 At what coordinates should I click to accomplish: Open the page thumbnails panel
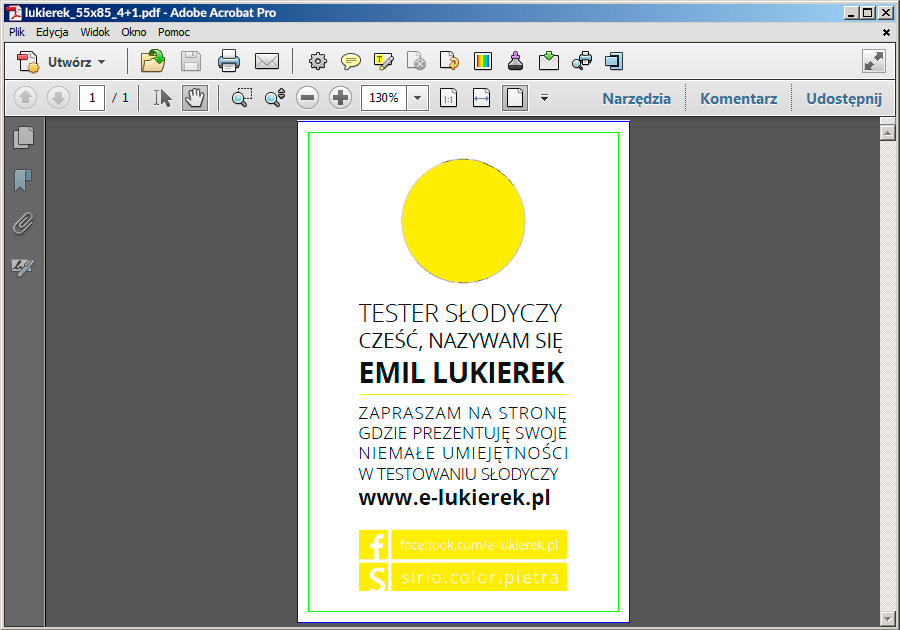click(x=23, y=137)
